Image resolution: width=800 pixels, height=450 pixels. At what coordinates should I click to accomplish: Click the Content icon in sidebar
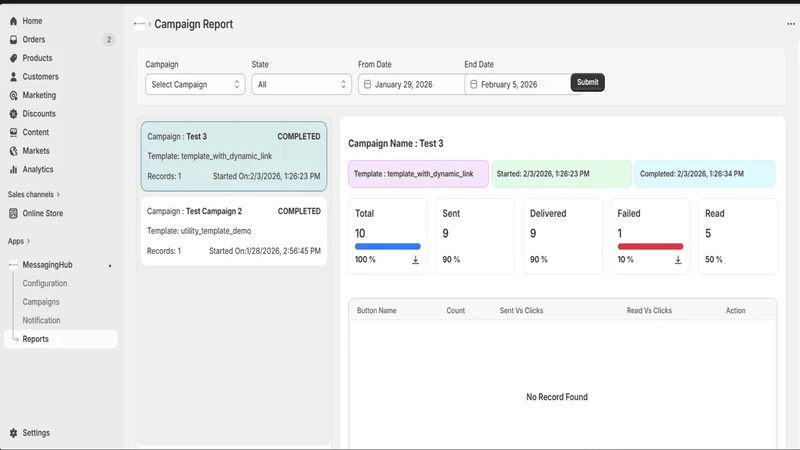coord(13,132)
